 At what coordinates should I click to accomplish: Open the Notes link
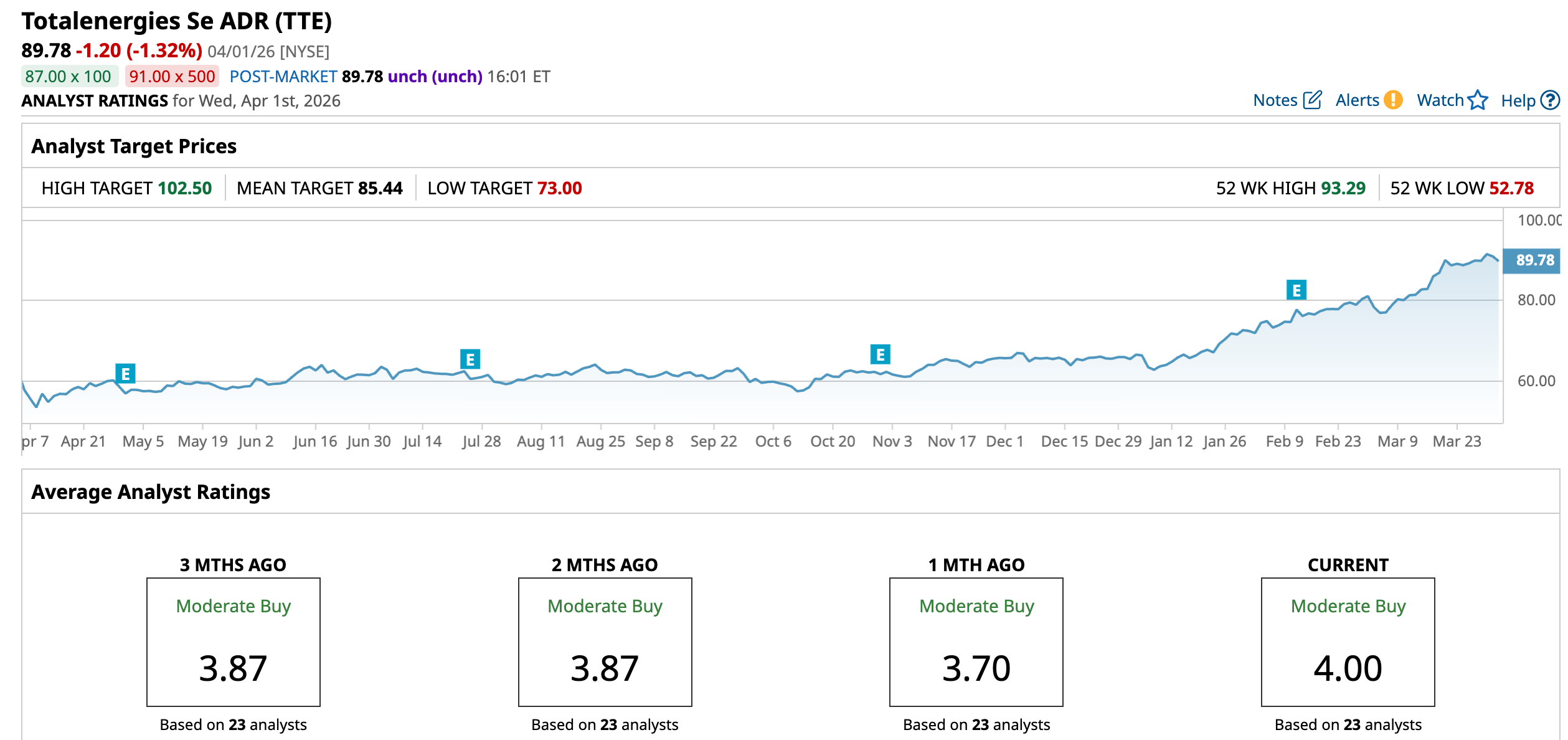point(1275,100)
